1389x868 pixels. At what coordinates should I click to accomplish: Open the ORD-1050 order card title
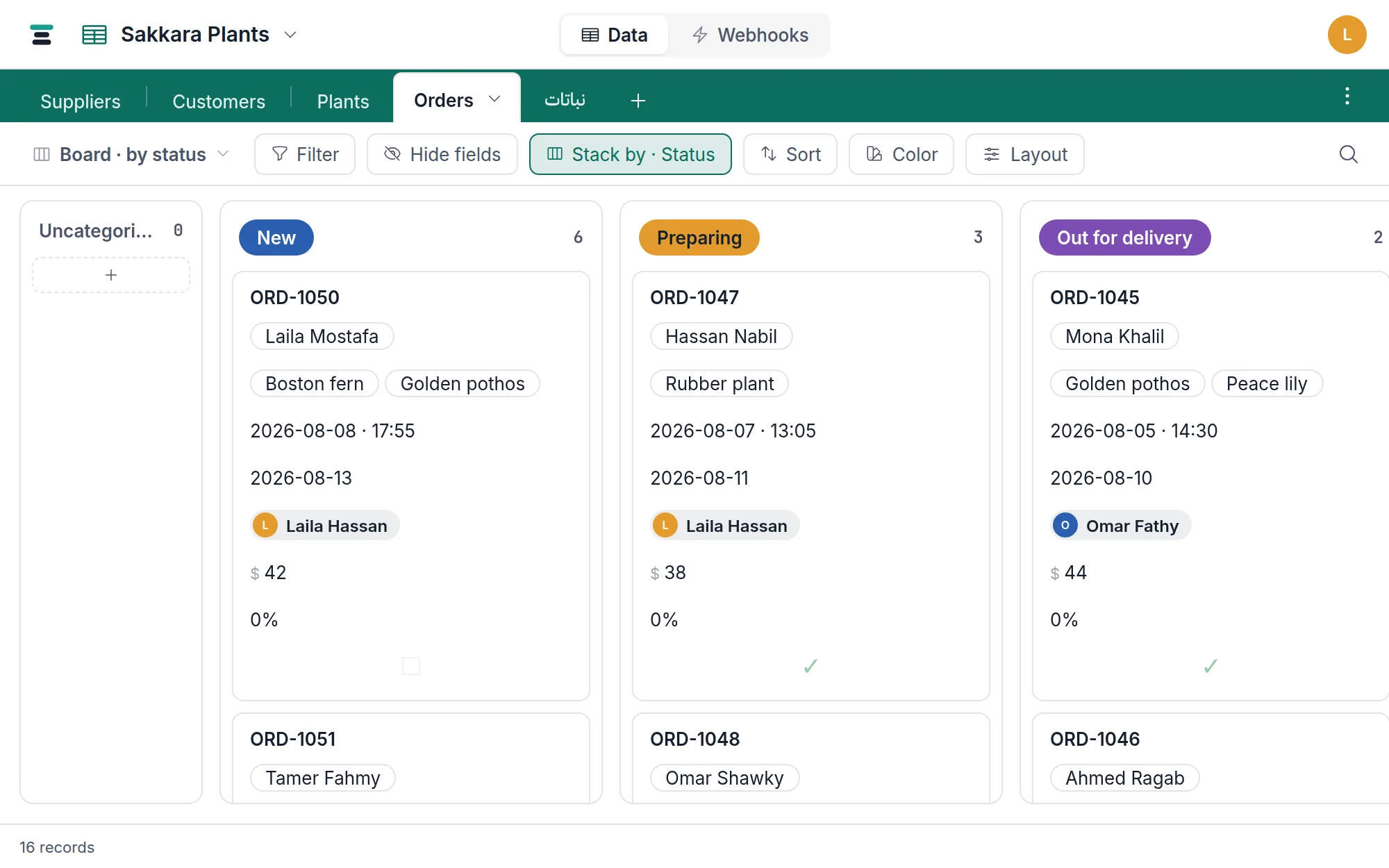[x=294, y=297]
